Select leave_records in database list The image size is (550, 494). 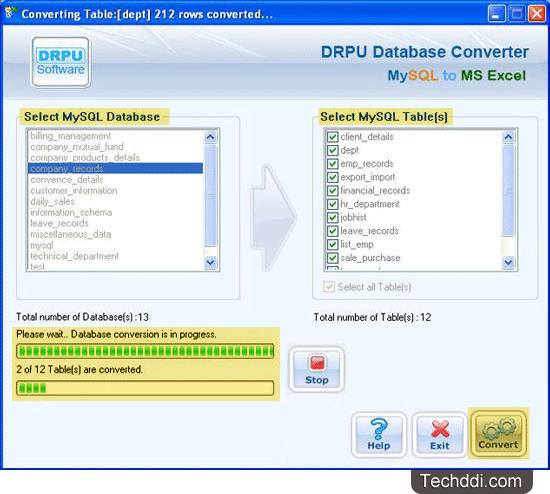click(x=115, y=223)
